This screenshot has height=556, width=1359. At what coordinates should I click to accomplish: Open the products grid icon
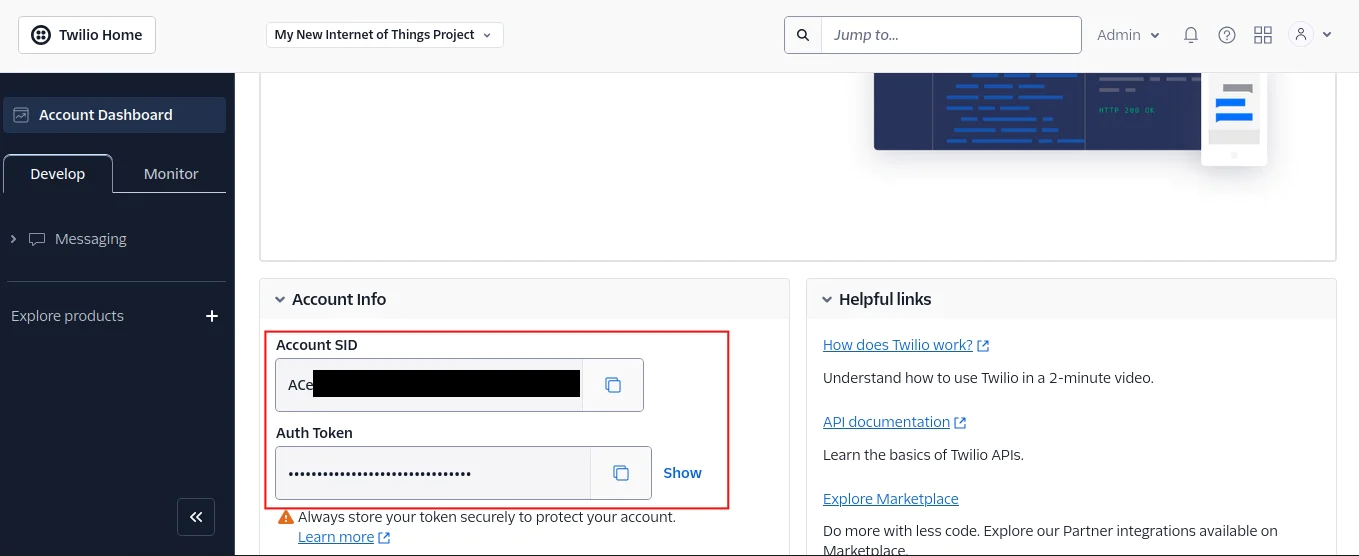1263,35
